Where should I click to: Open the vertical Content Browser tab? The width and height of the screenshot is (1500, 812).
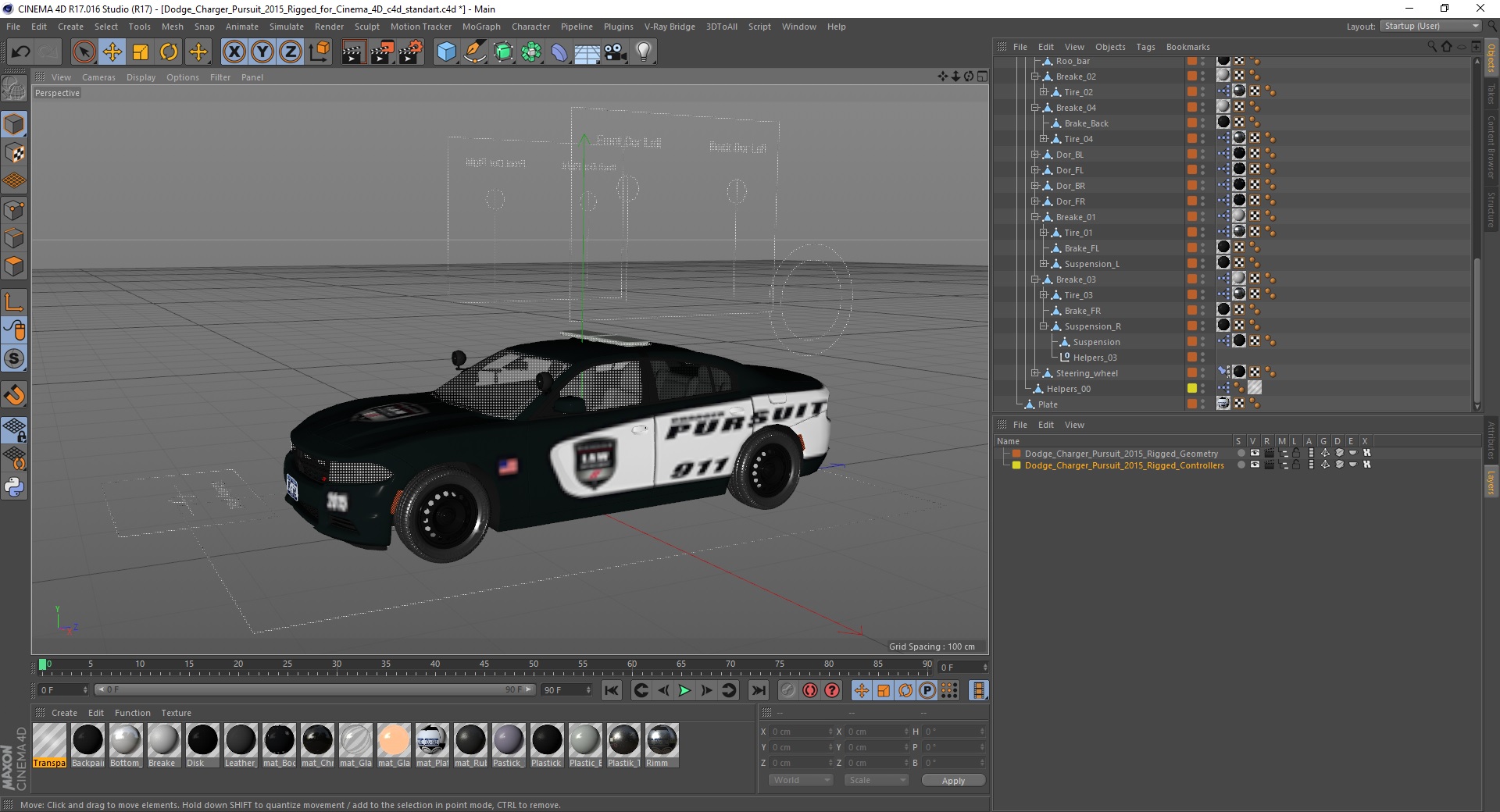(x=1491, y=147)
